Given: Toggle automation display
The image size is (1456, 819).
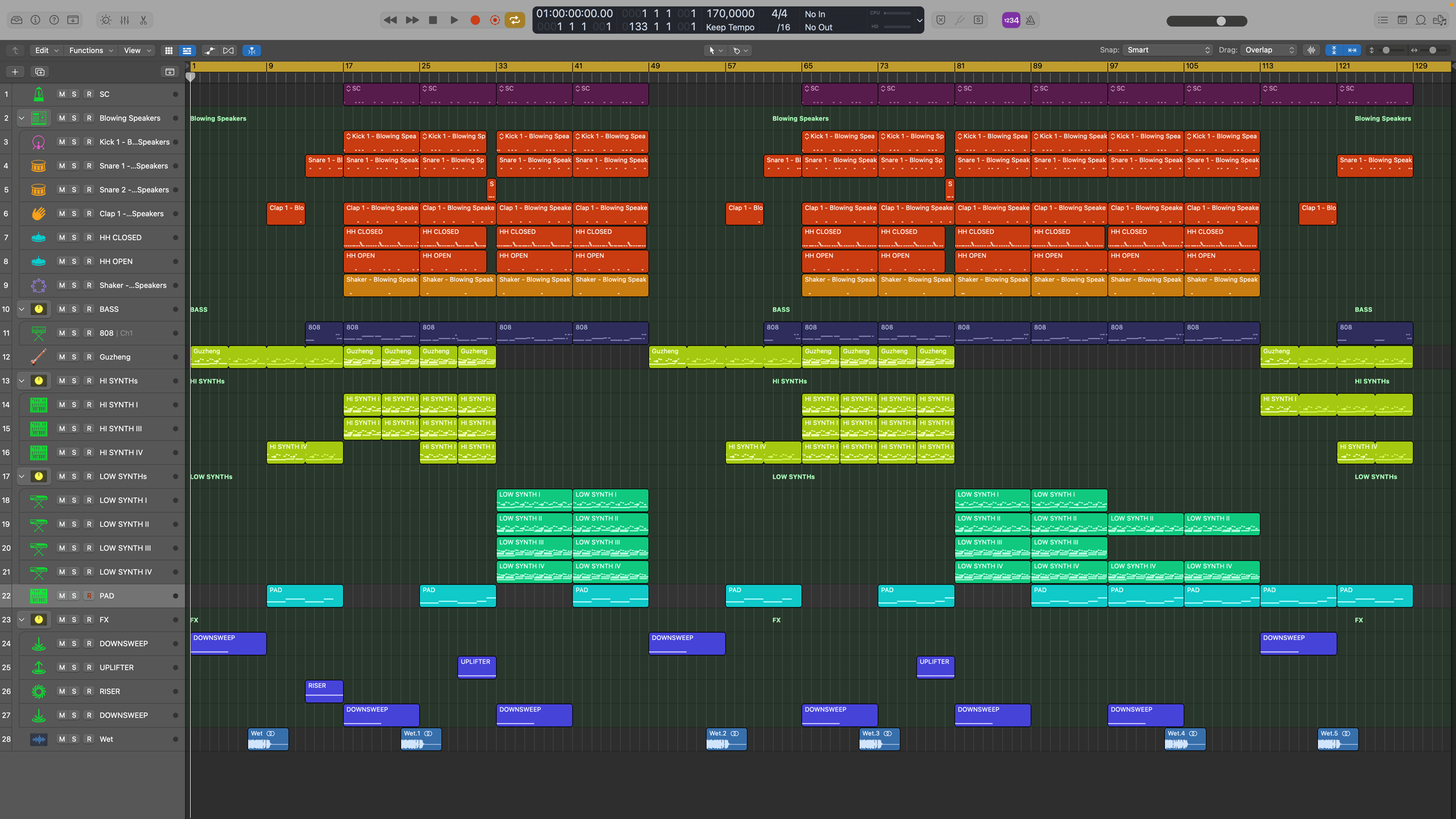Looking at the screenshot, I should 210,51.
